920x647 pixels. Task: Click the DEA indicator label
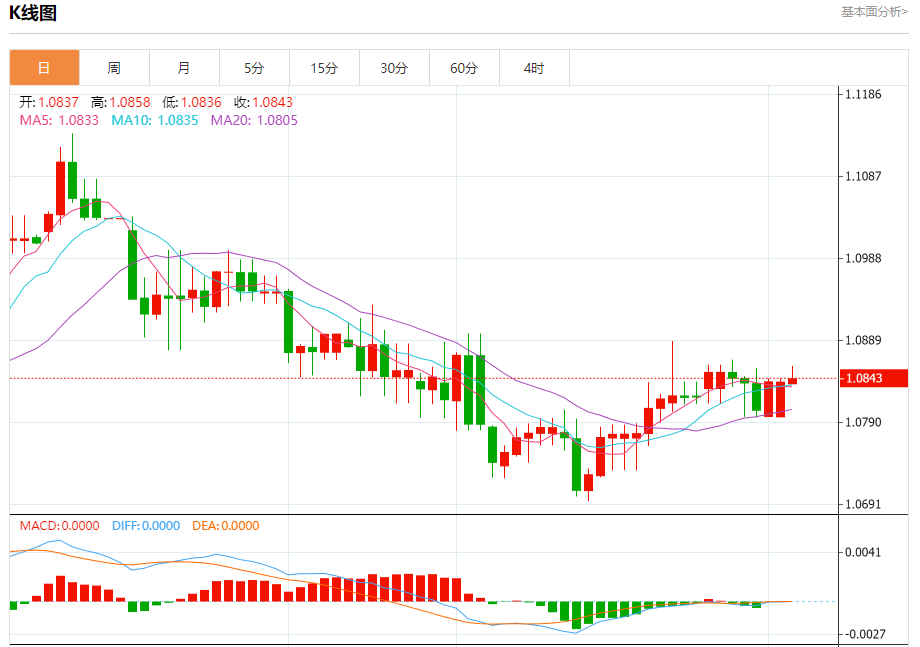226,526
